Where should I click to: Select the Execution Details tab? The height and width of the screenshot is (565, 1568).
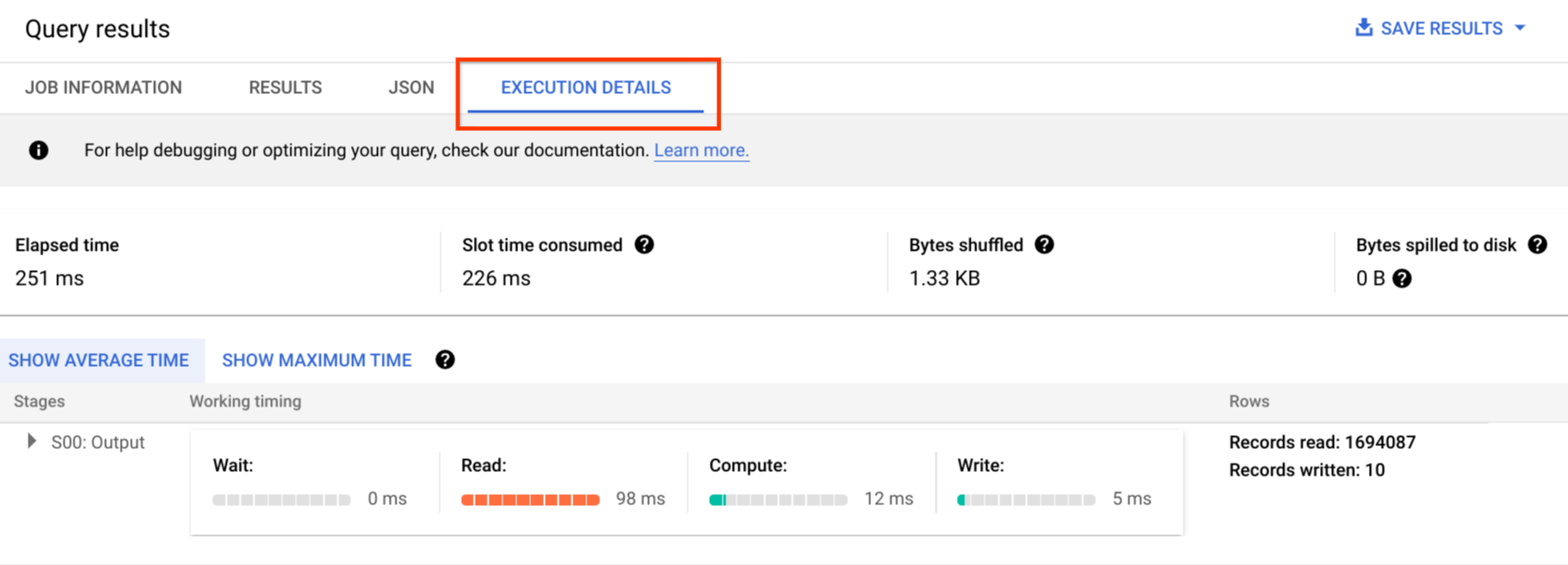tap(585, 88)
